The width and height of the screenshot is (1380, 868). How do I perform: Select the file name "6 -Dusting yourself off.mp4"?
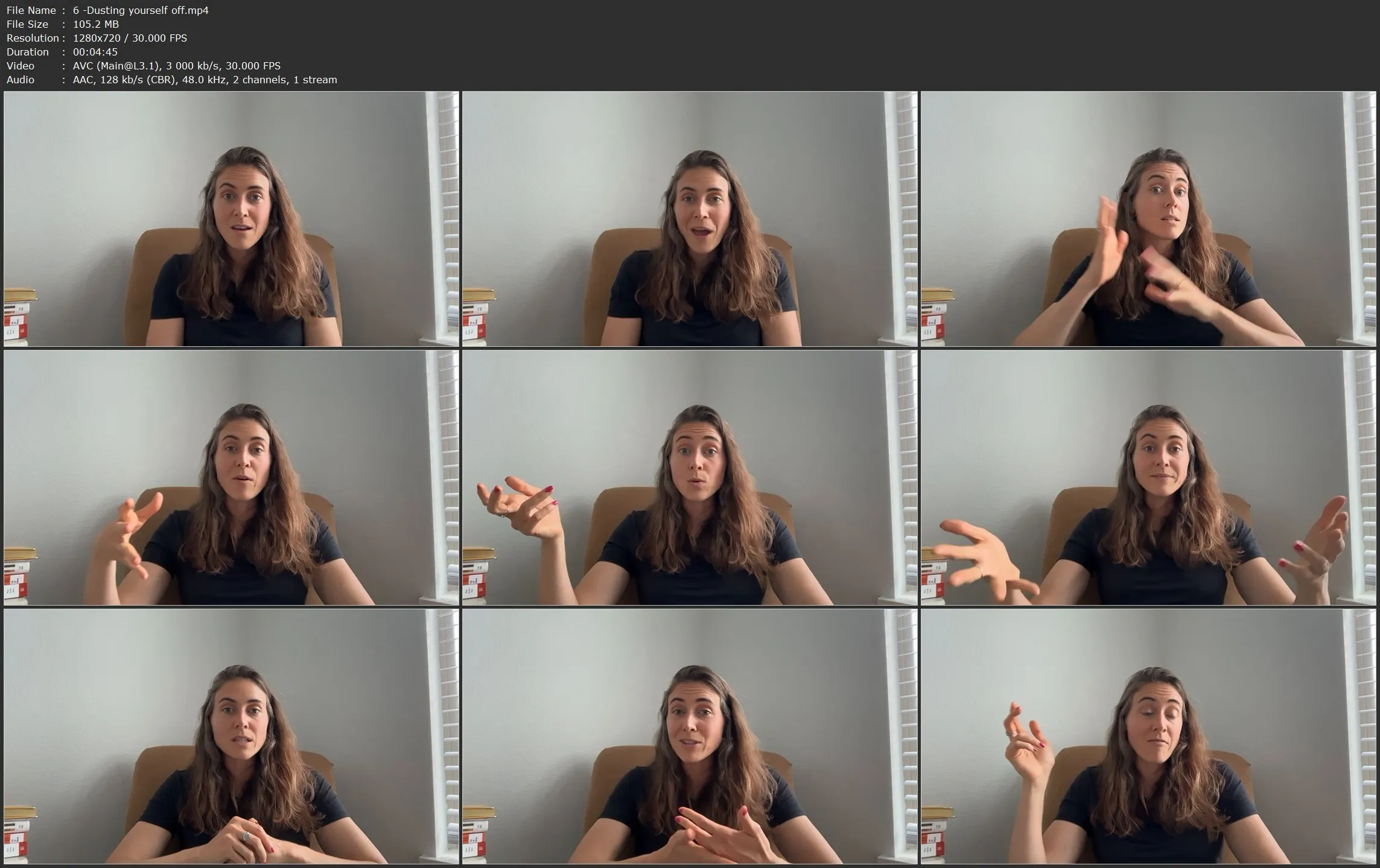point(141,10)
